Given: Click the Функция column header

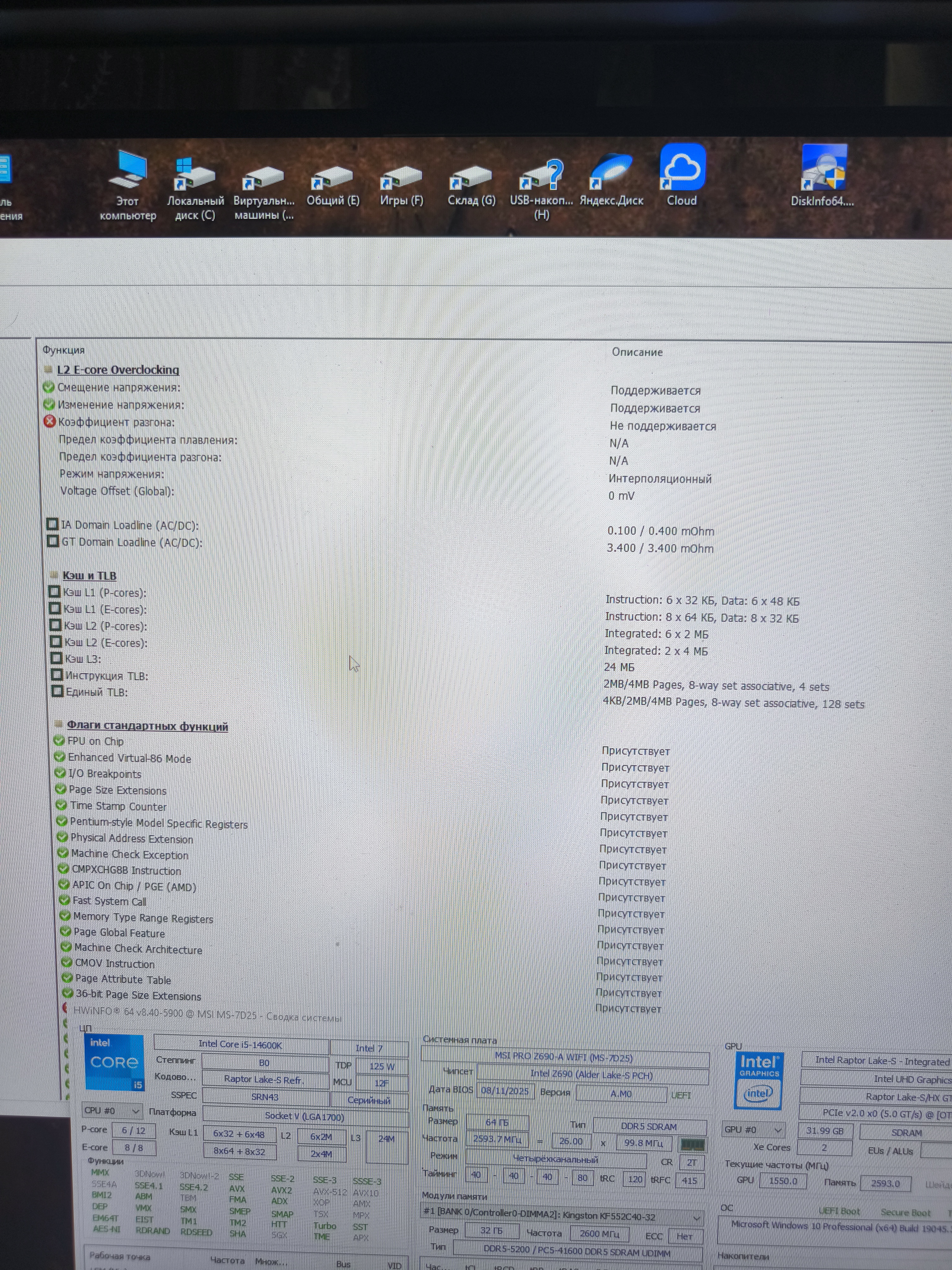Looking at the screenshot, I should (x=64, y=350).
